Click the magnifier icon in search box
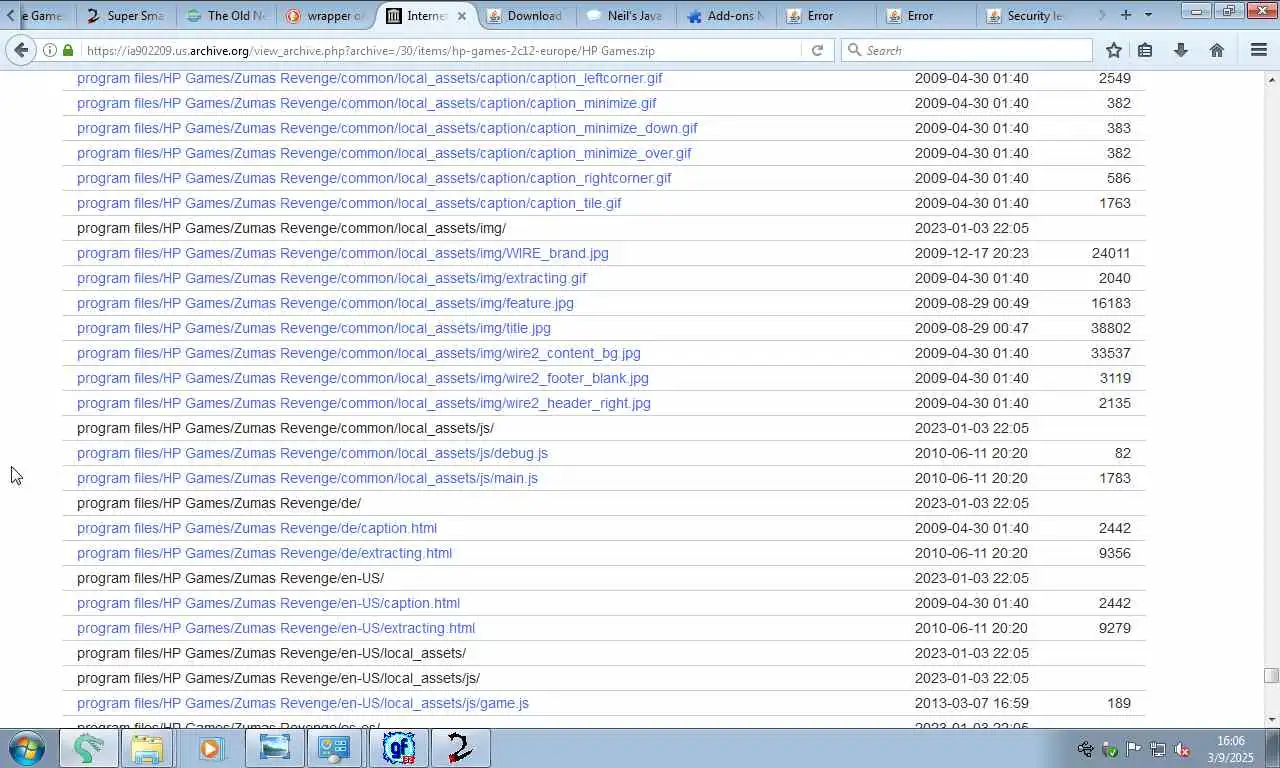 click(854, 50)
